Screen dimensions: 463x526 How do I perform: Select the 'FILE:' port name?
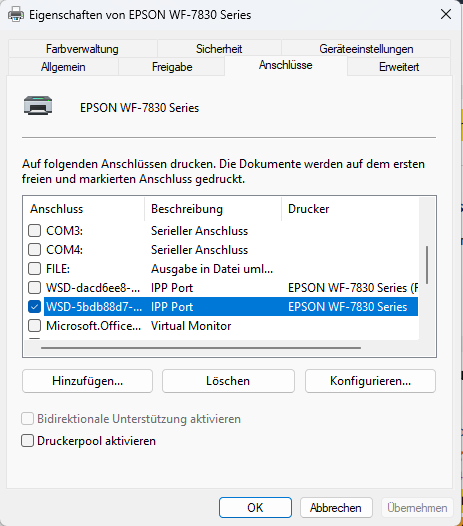point(58,269)
